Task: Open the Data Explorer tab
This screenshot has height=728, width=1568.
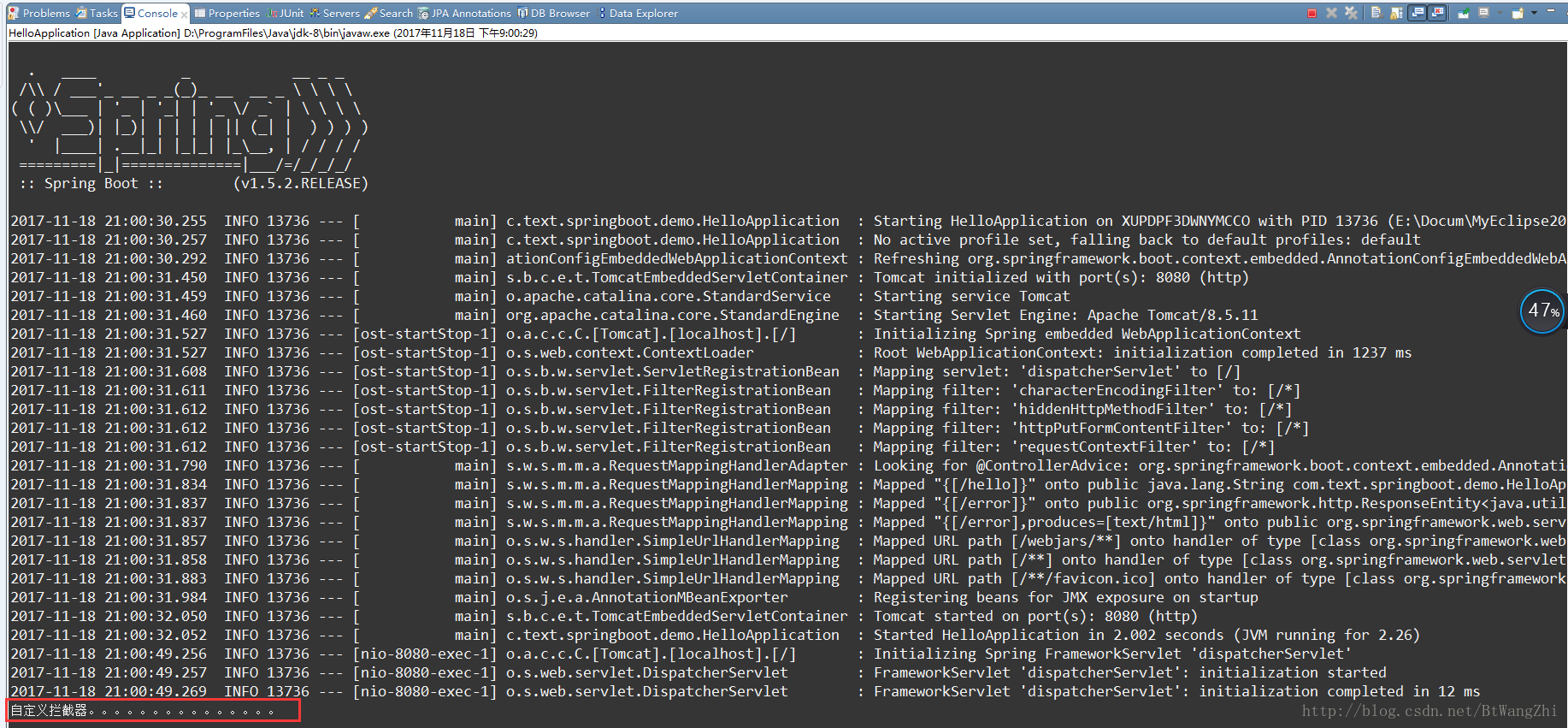Action: coord(638,13)
